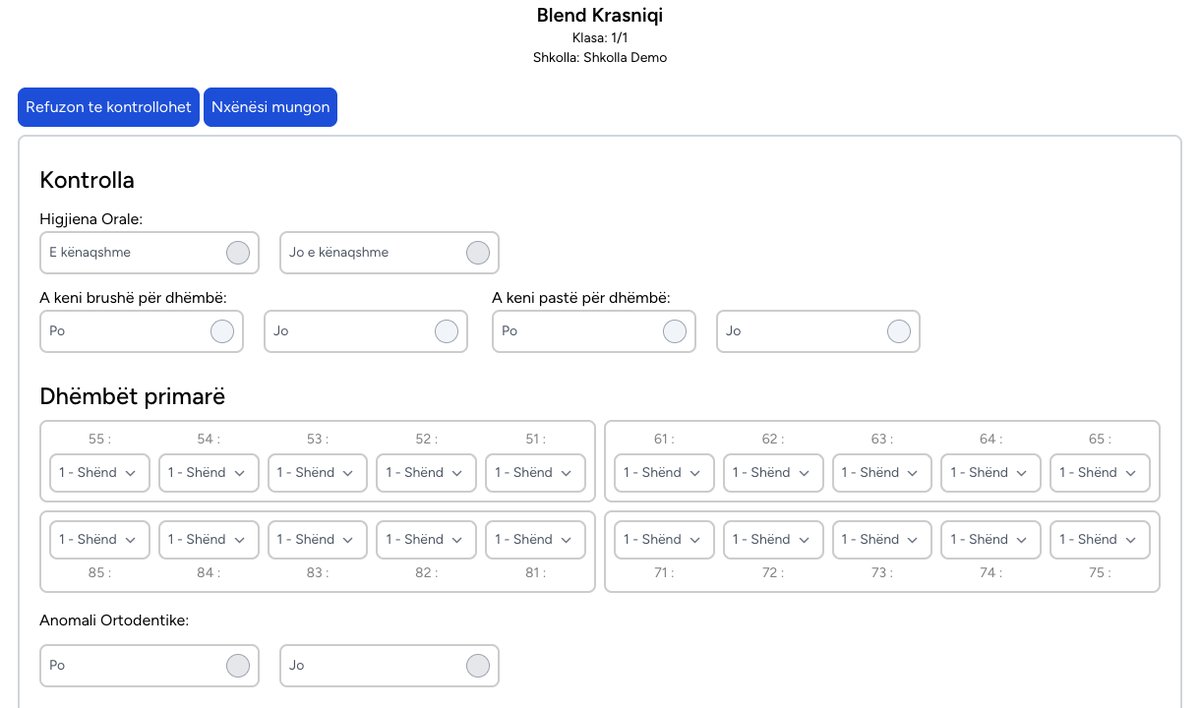Open the tooth 62 status dropdown
The image size is (1200, 708).
click(x=774, y=473)
